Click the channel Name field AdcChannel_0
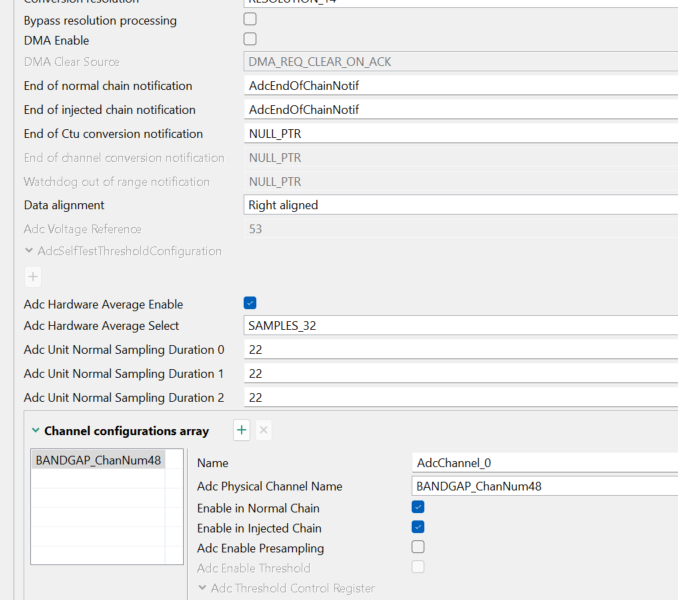The image size is (678, 600). tap(545, 463)
